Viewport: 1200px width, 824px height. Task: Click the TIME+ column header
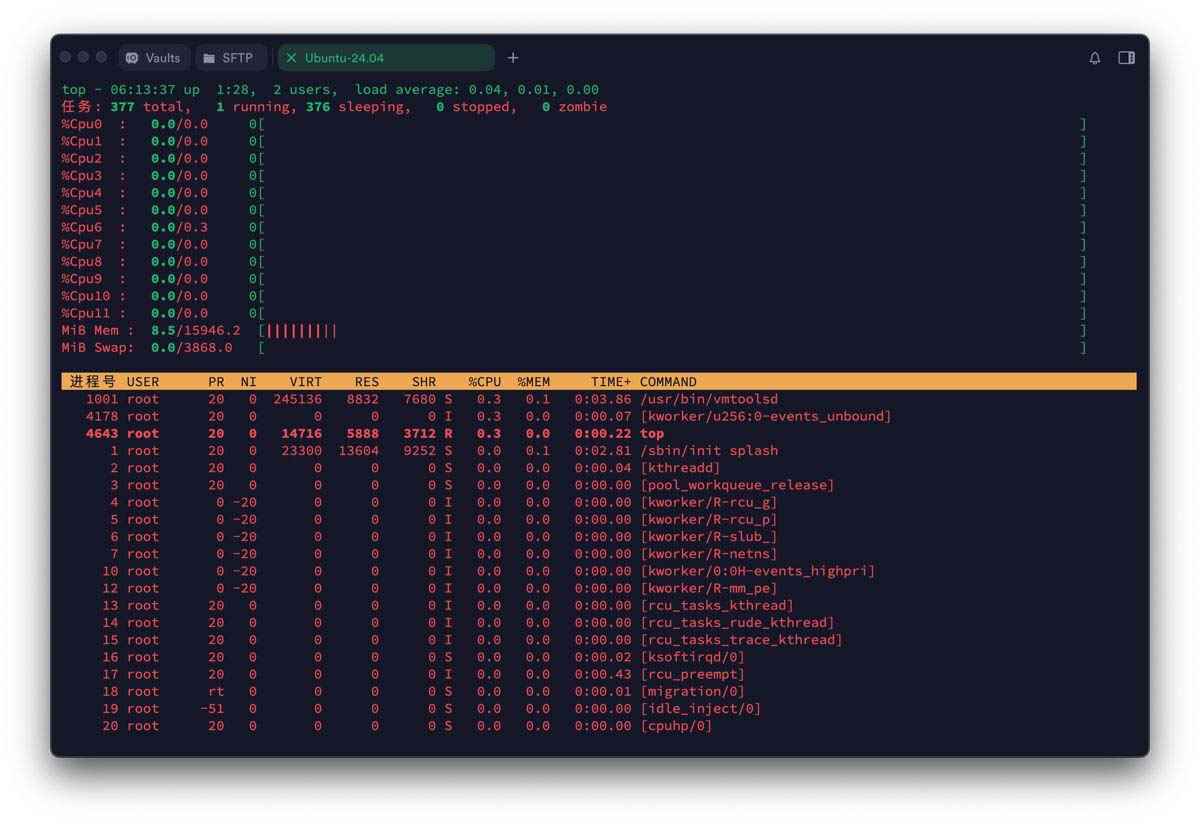[611, 381]
